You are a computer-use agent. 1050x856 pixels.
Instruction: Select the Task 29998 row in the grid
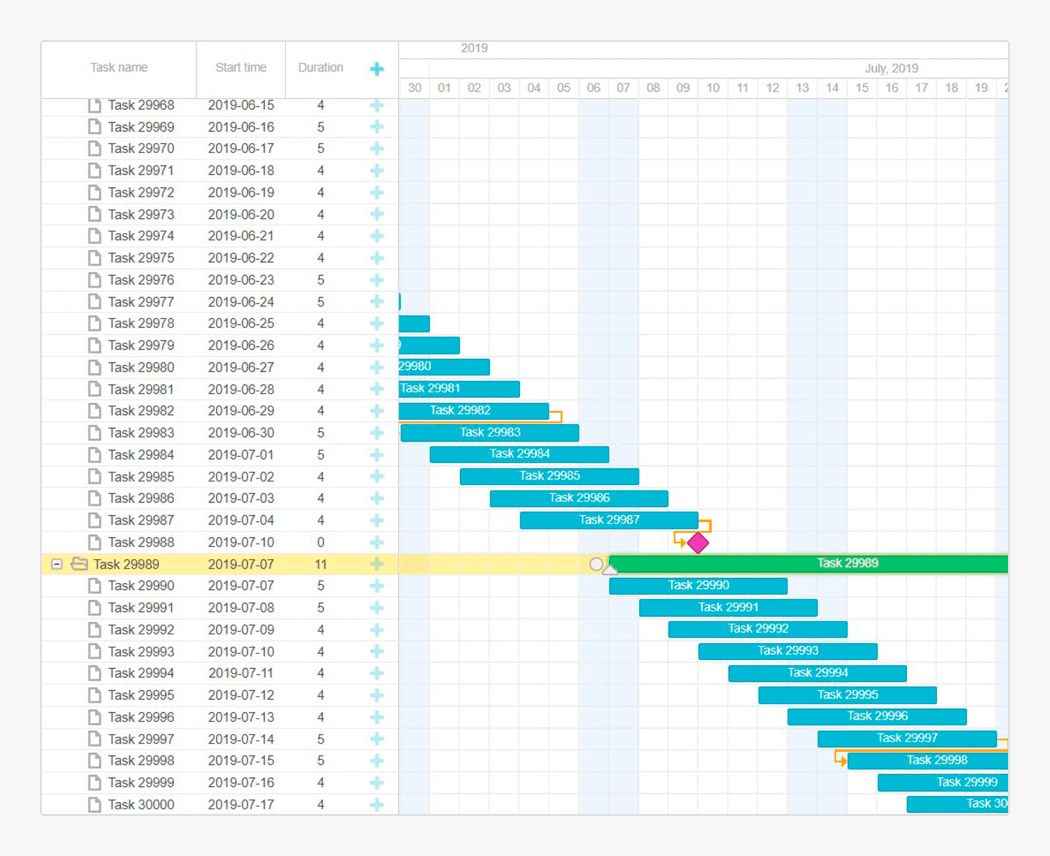pyautogui.click(x=141, y=761)
